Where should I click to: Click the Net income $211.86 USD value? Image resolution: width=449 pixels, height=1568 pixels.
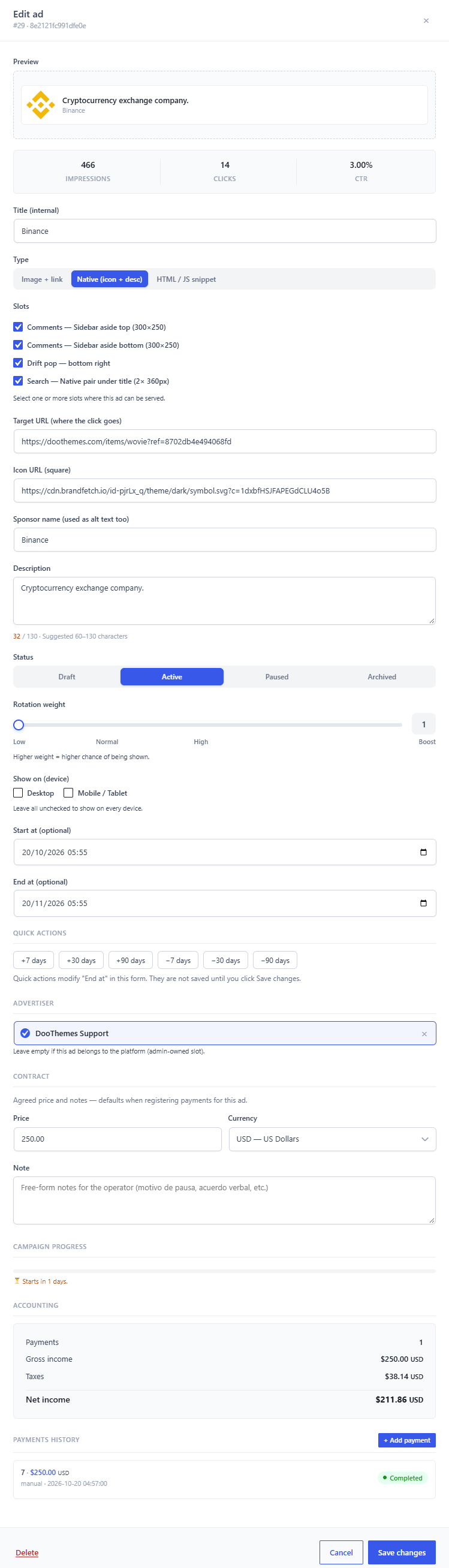[399, 1399]
